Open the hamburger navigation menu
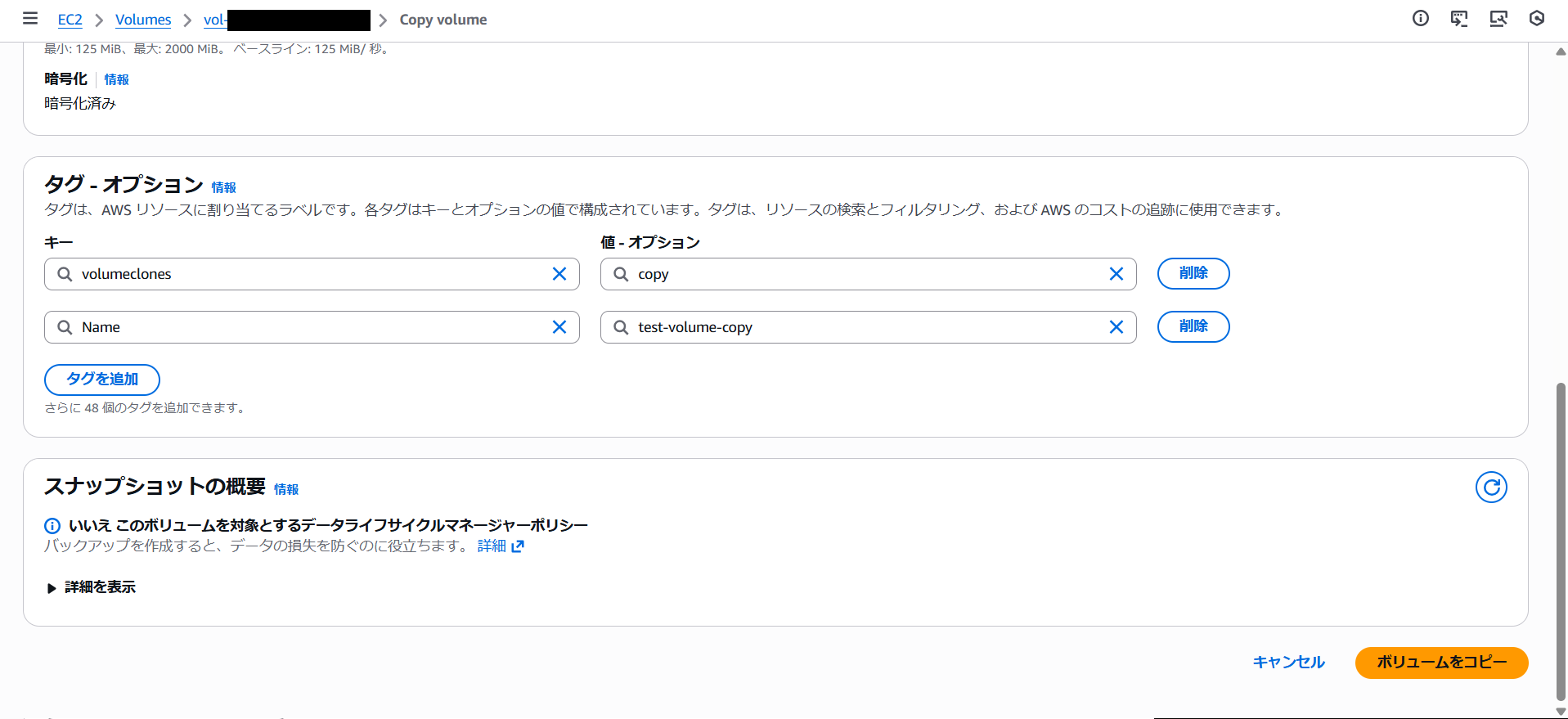 (30, 19)
